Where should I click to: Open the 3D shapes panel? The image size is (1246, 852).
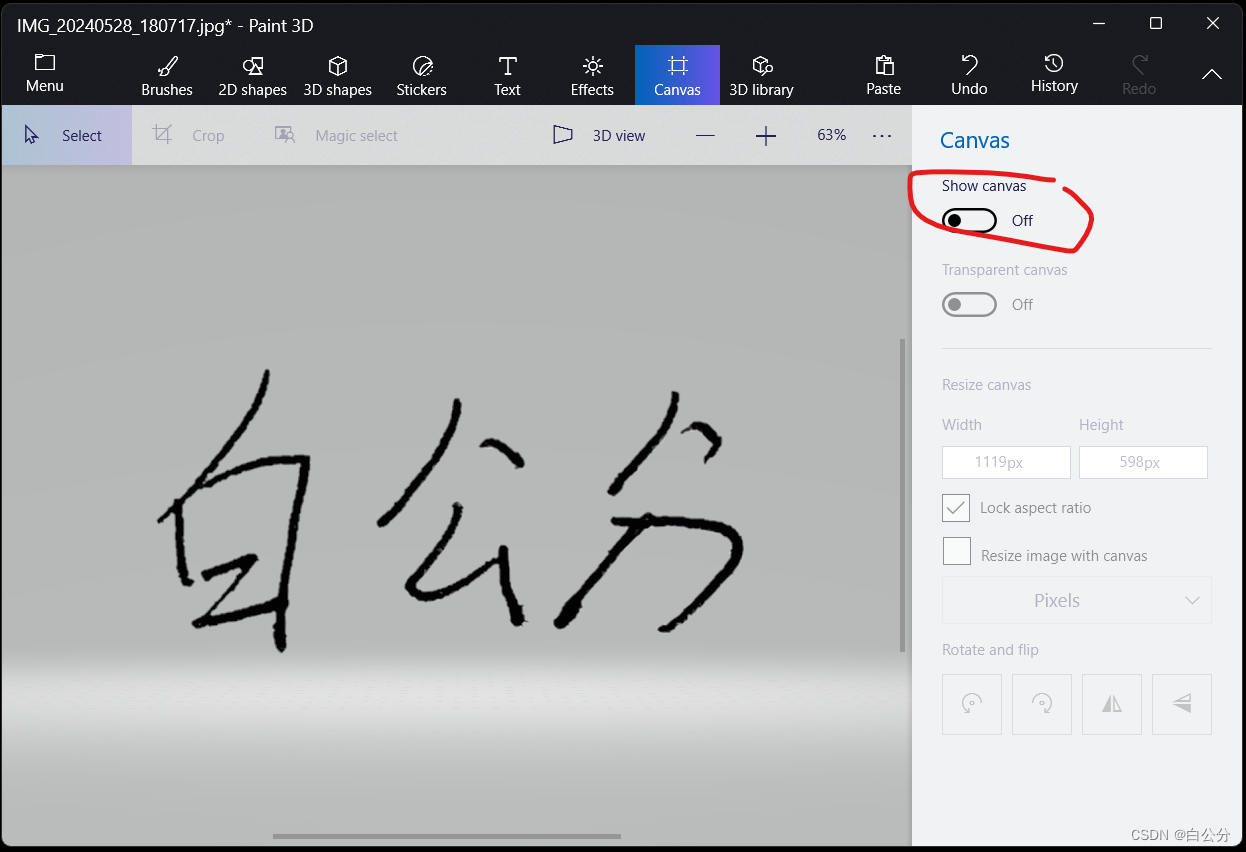pos(337,74)
